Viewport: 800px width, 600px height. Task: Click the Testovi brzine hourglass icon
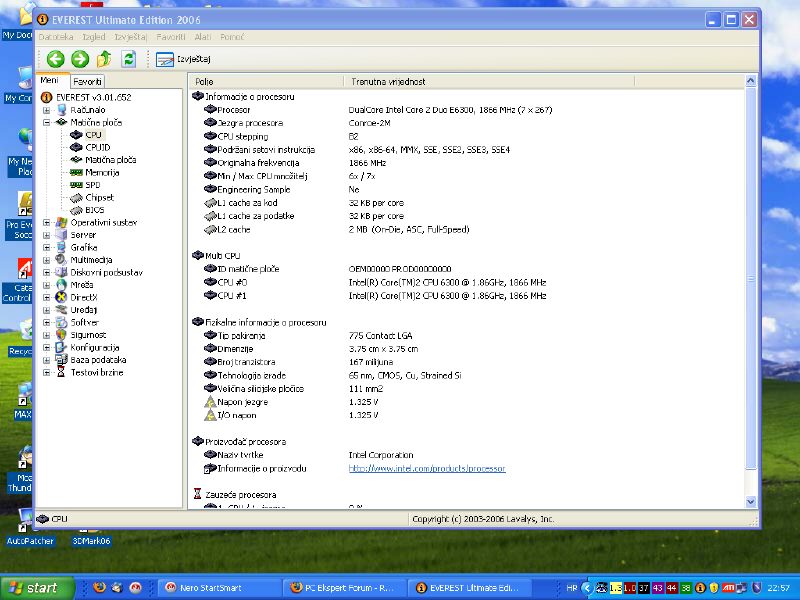(x=61, y=372)
